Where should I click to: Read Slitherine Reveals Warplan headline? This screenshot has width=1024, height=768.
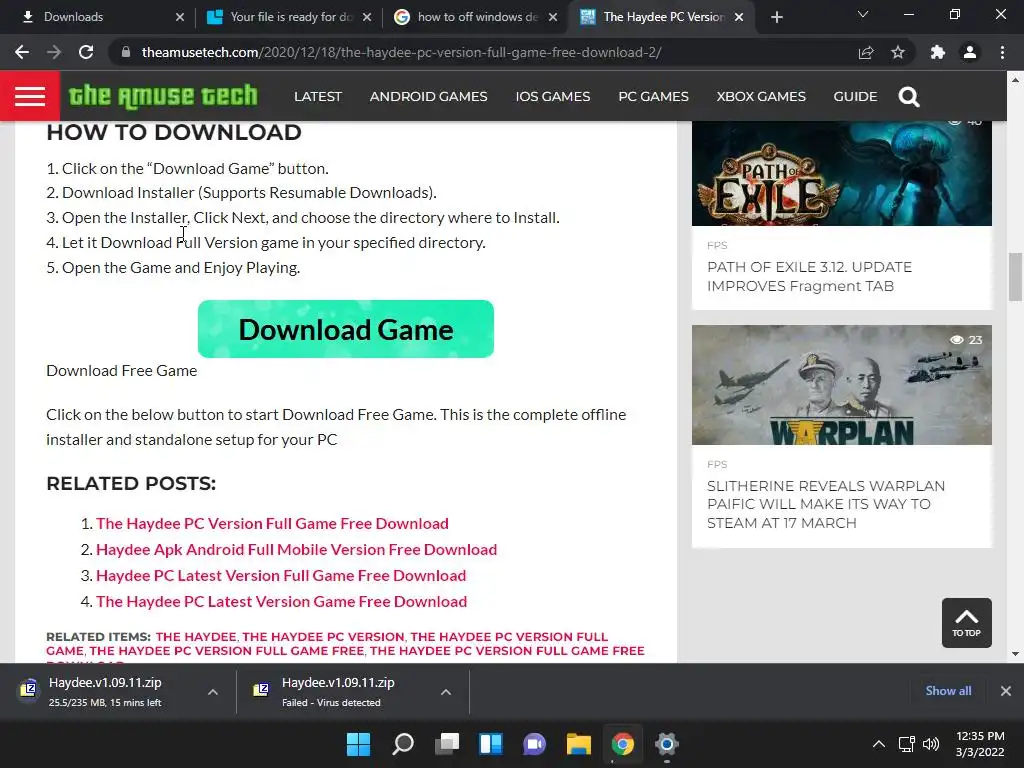click(826, 504)
